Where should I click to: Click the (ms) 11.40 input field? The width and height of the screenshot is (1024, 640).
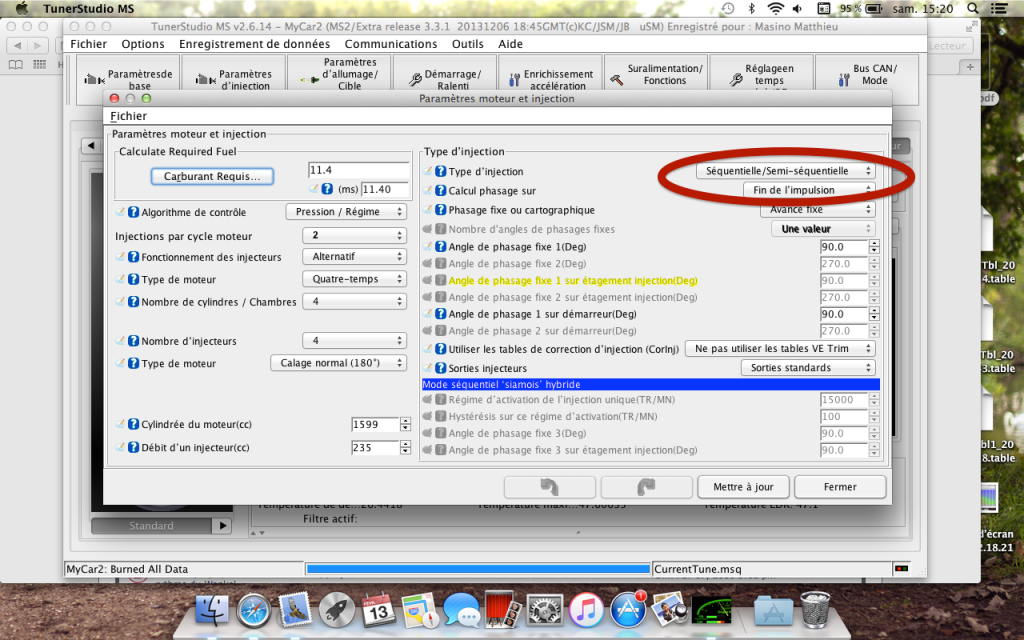pos(385,189)
